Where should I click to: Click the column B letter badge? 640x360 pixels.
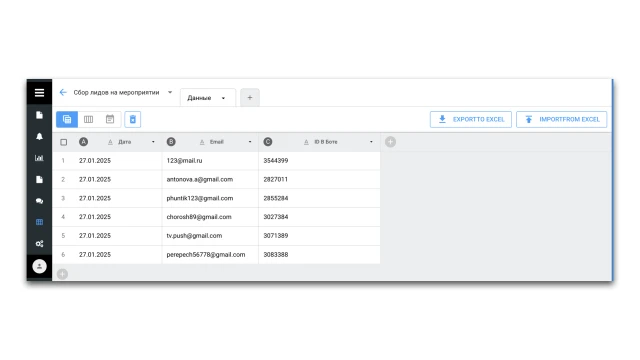pyautogui.click(x=171, y=142)
